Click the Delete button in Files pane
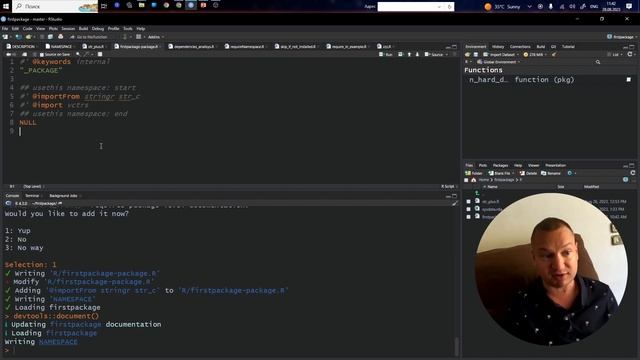Image resolution: width=640 pixels, height=360 pixels. tap(528, 173)
